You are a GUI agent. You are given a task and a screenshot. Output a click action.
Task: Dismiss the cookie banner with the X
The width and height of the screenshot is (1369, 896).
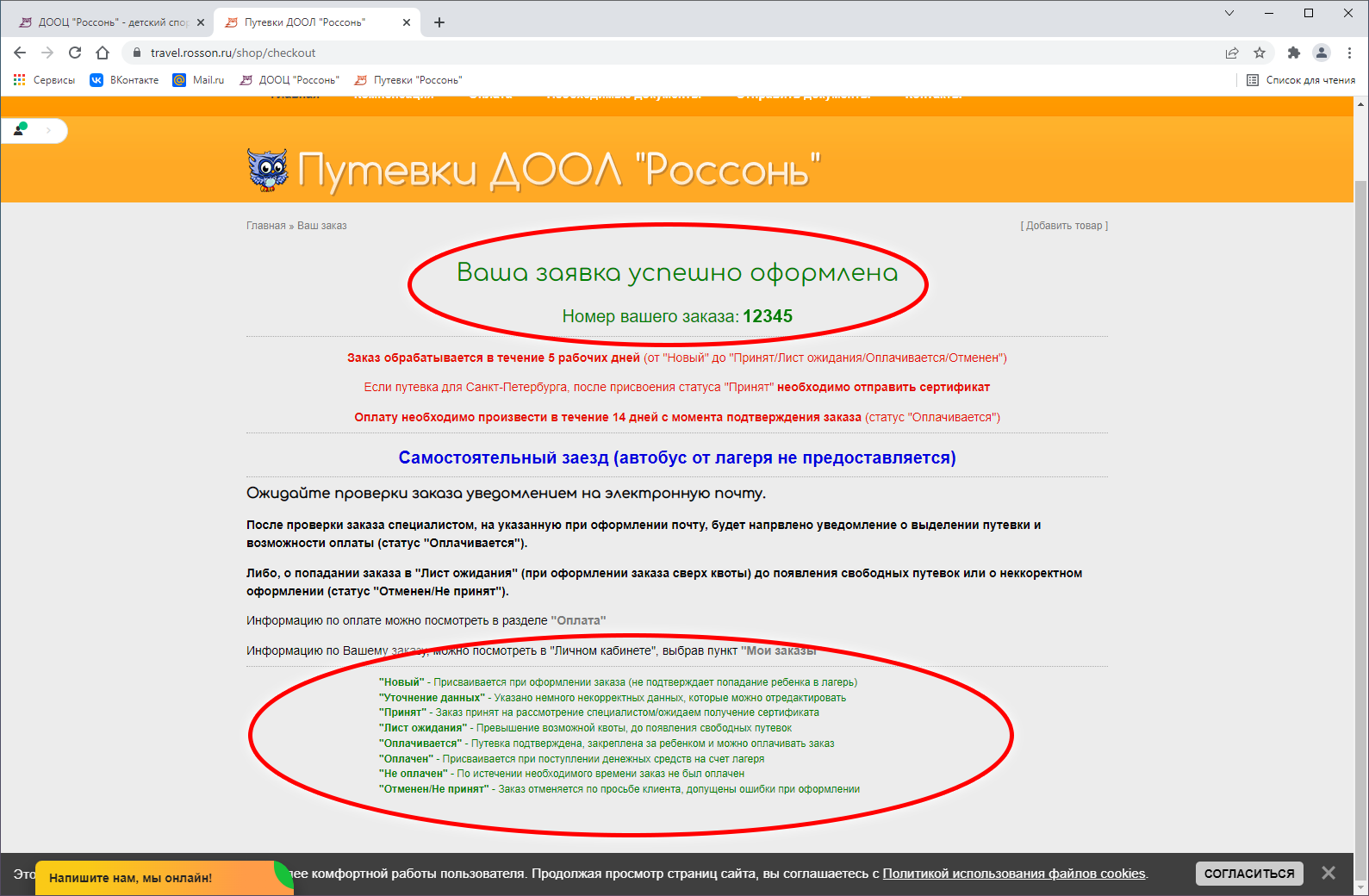[1329, 873]
